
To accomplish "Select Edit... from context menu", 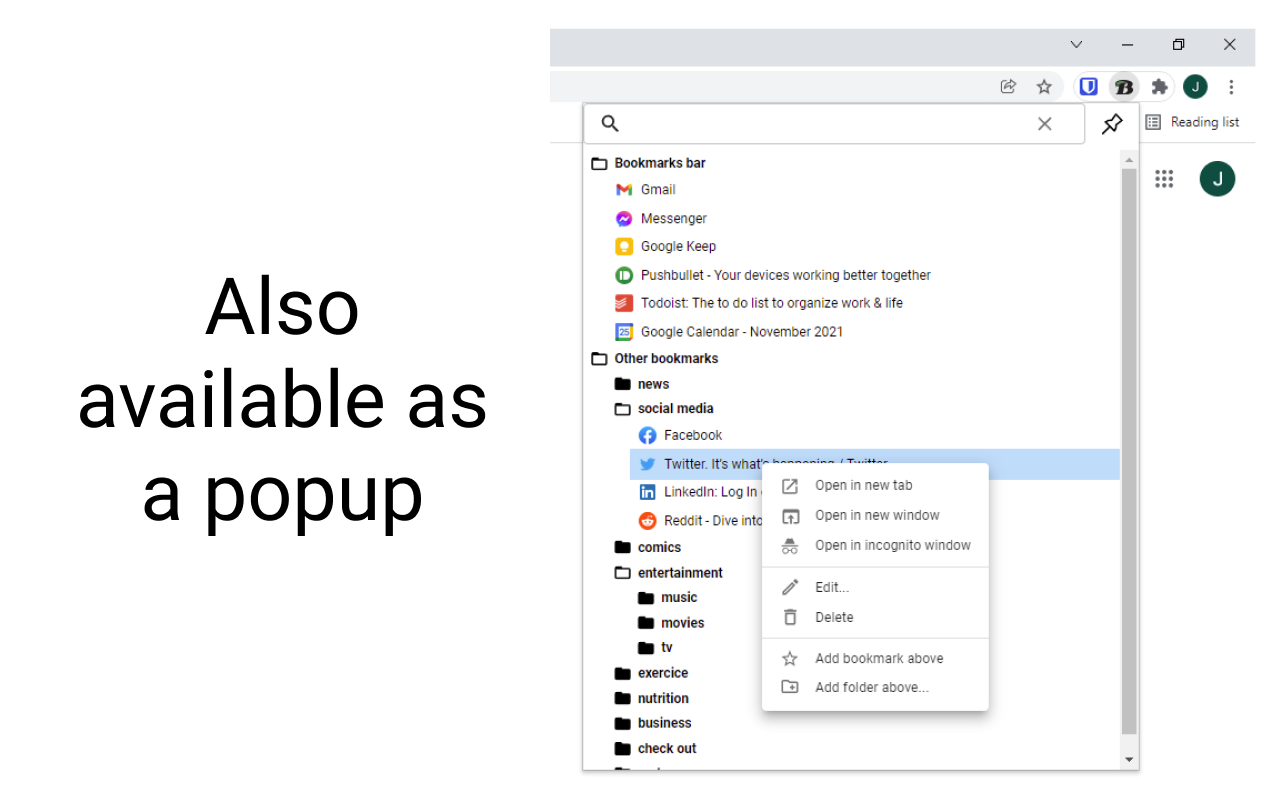I will point(875,588).
